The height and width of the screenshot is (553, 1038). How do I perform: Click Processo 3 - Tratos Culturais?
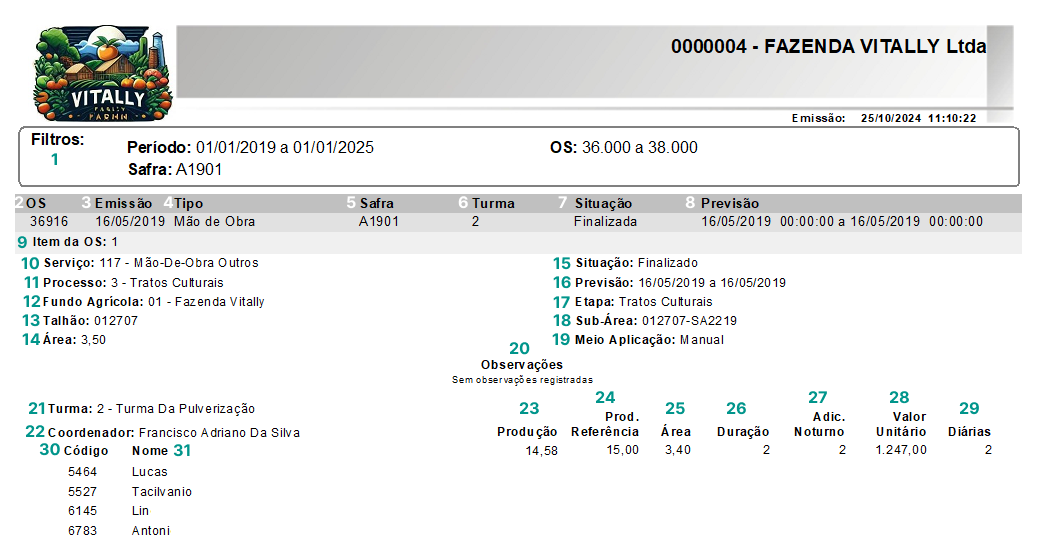133,283
